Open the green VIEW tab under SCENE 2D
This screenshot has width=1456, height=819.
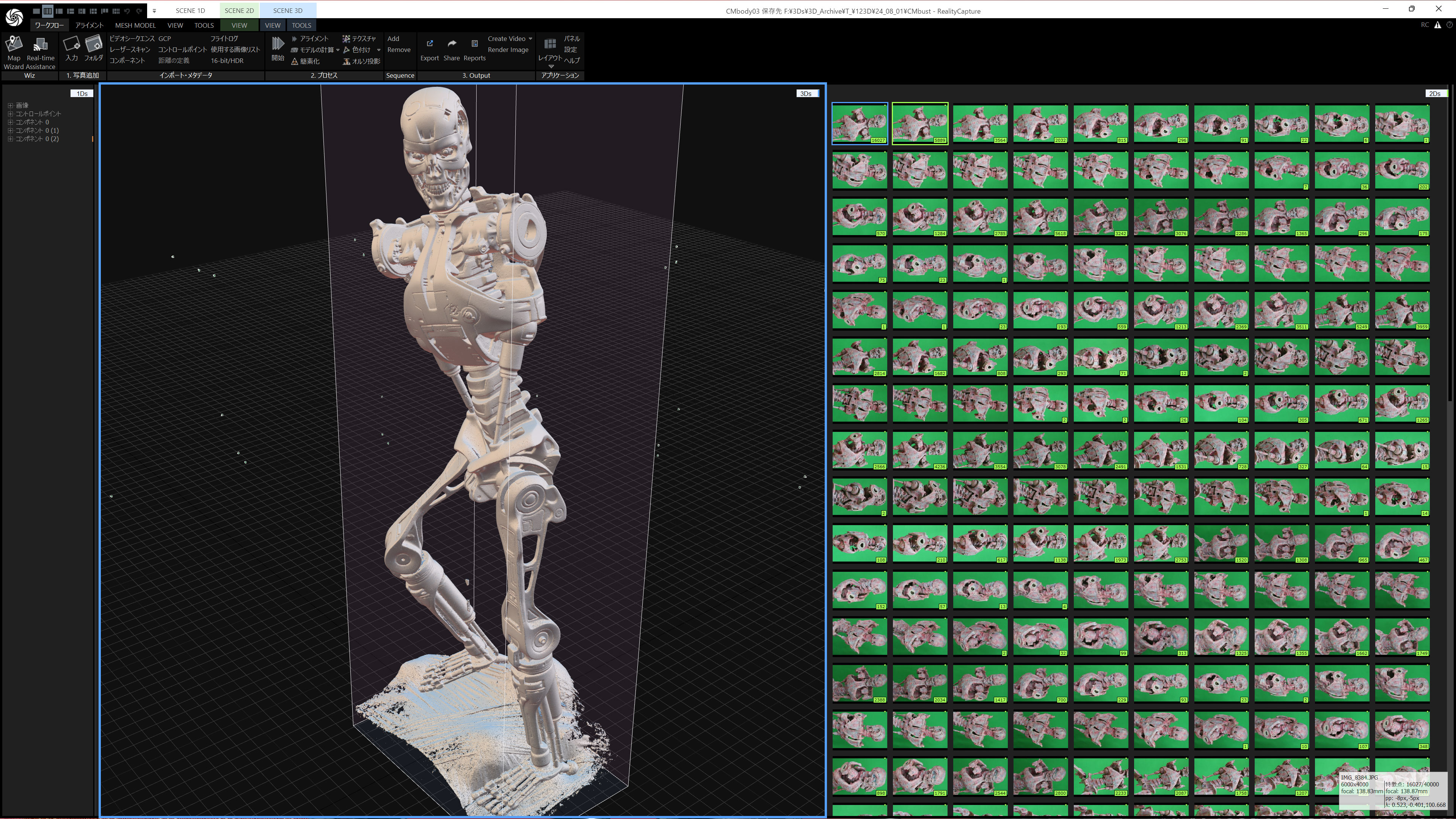point(239,25)
